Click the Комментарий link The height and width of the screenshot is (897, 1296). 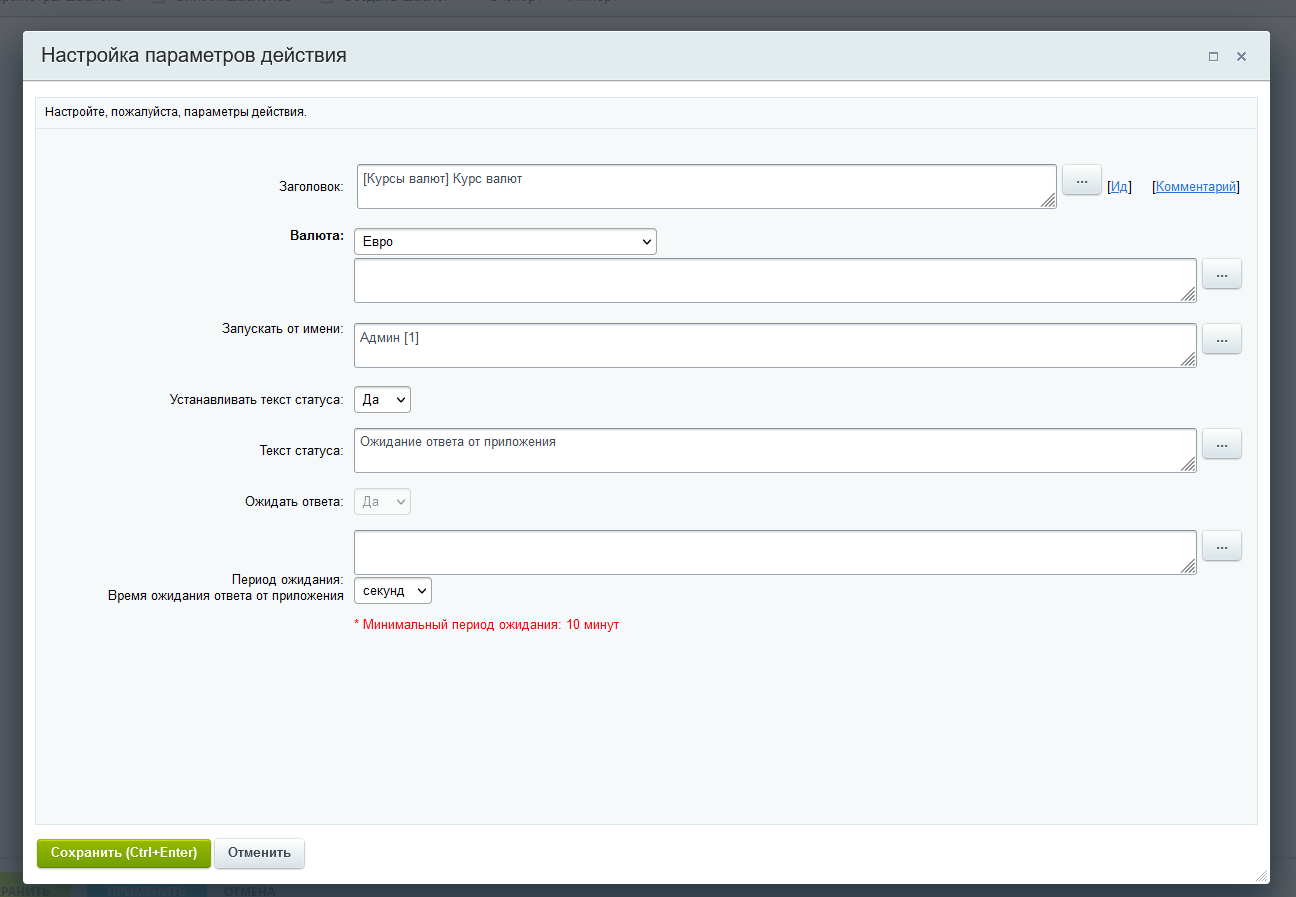1196,187
